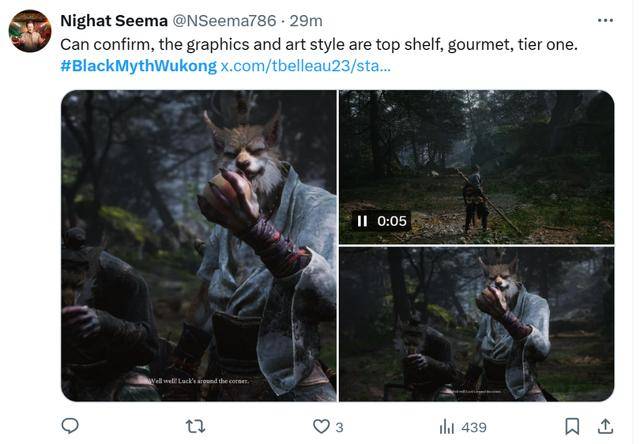The height and width of the screenshot is (444, 640).
Task: Open the large left wolf character image
Action: click(198, 245)
